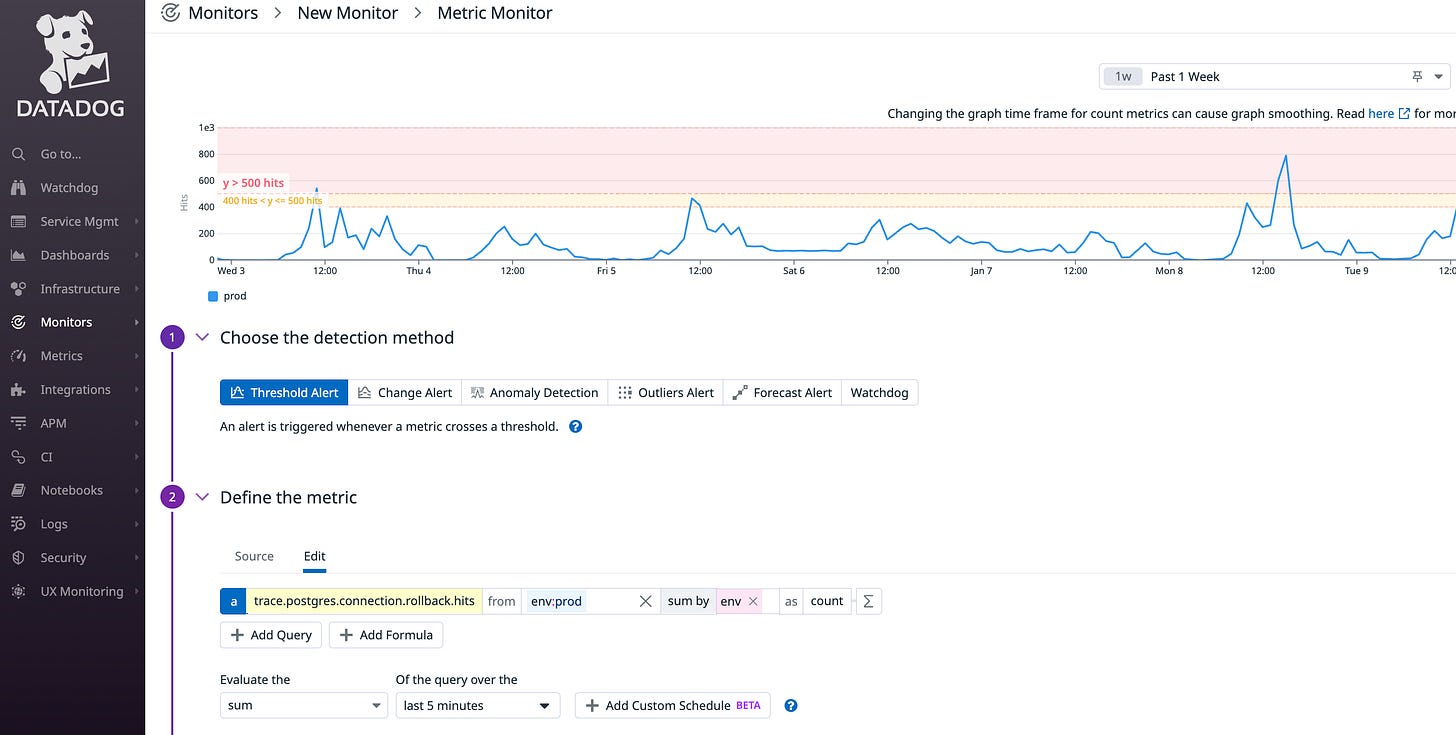Select Anomaly Detection method
This screenshot has height=735, width=1456.
point(535,393)
